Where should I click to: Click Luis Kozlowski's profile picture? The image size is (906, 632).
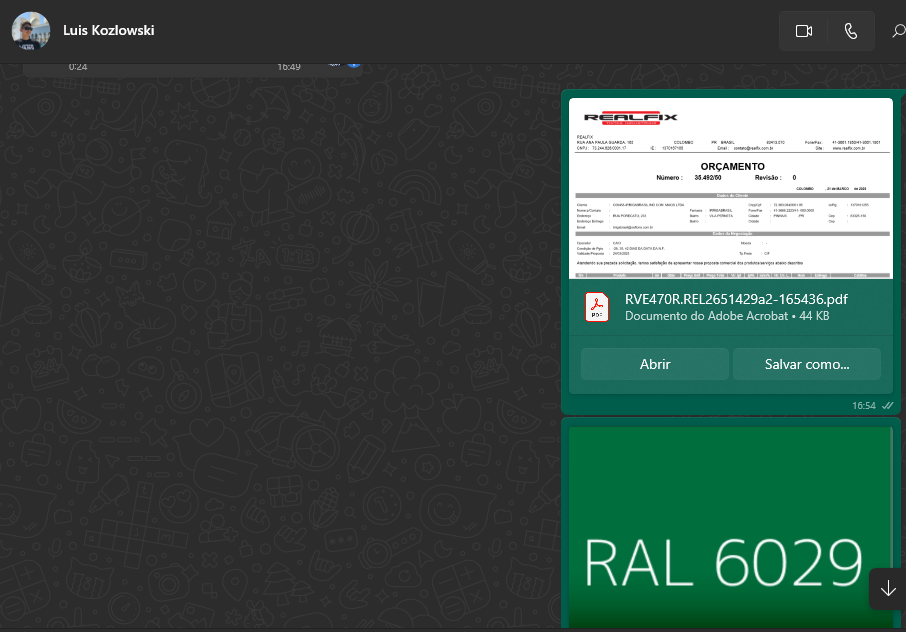click(30, 31)
